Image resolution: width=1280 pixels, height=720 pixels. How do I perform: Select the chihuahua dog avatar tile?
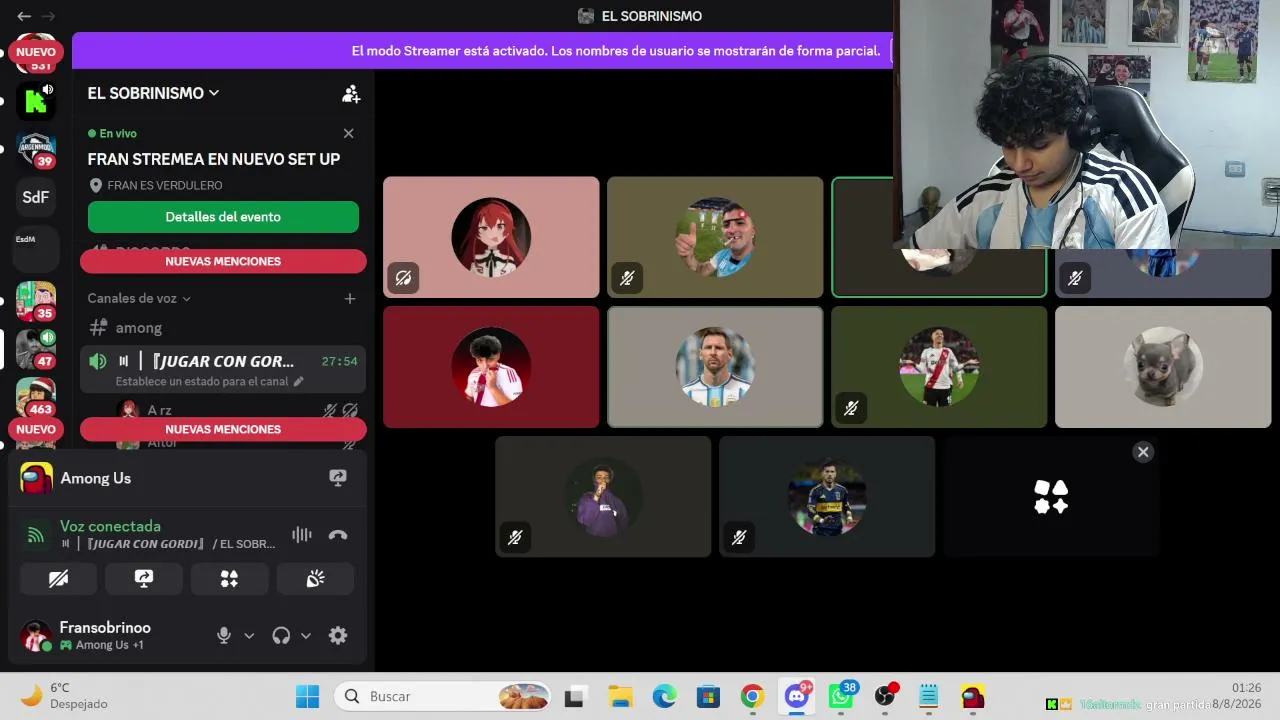tap(1163, 367)
